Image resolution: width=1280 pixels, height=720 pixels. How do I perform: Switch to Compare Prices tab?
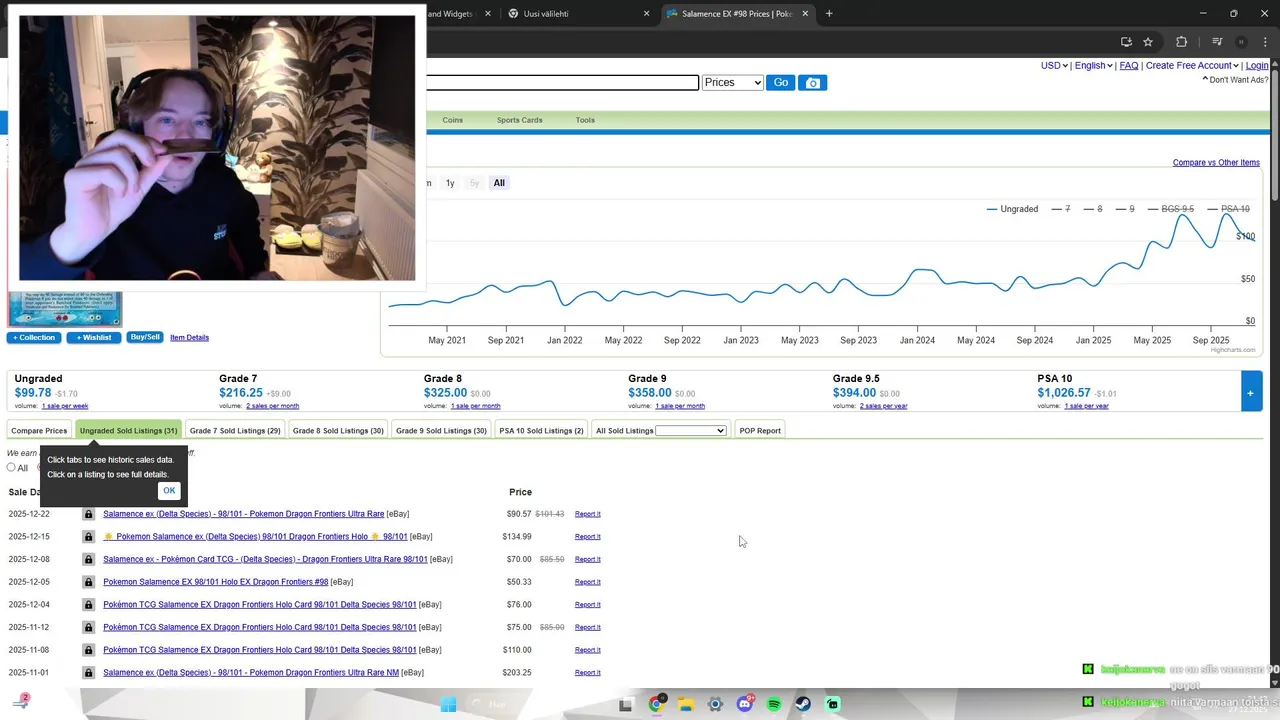39,431
